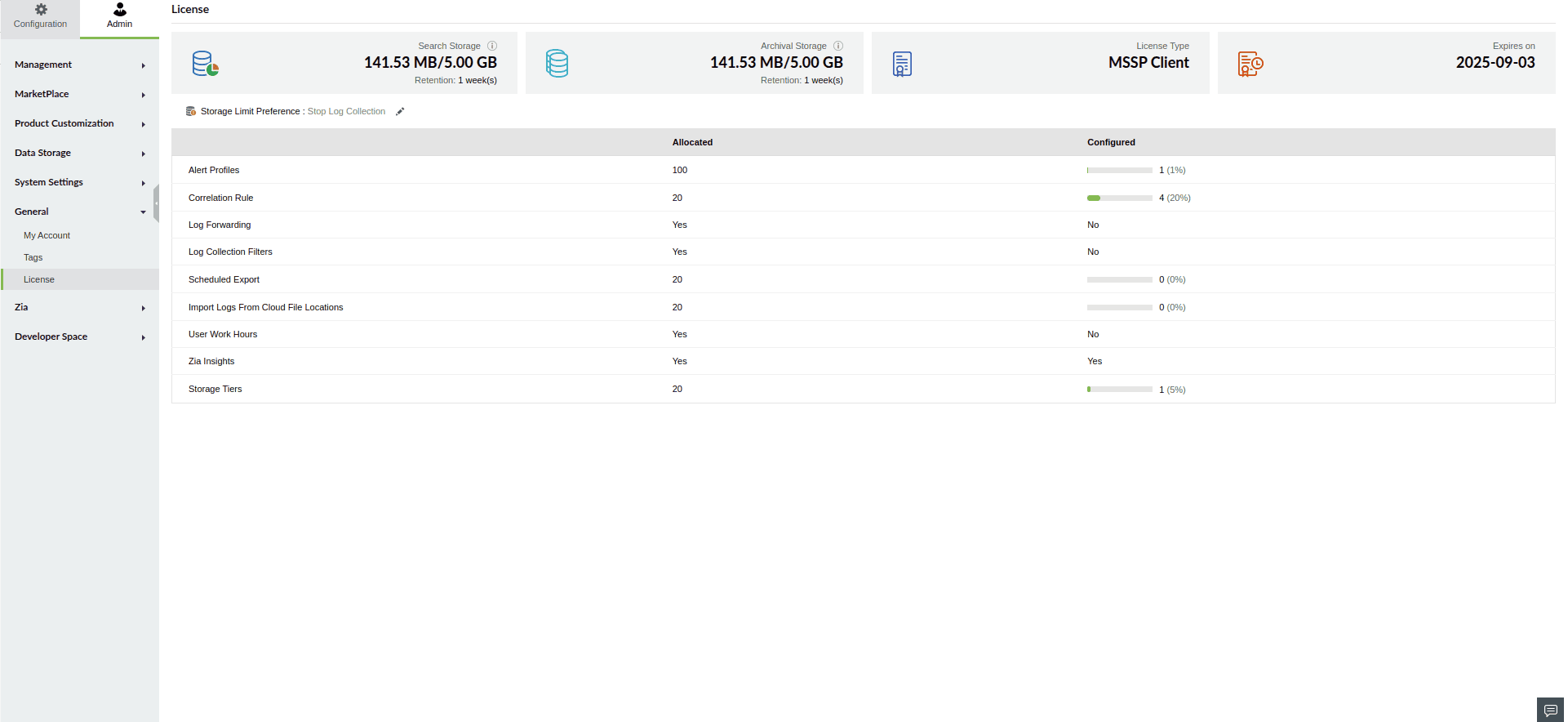Click the Search Storage database icon

206,64
